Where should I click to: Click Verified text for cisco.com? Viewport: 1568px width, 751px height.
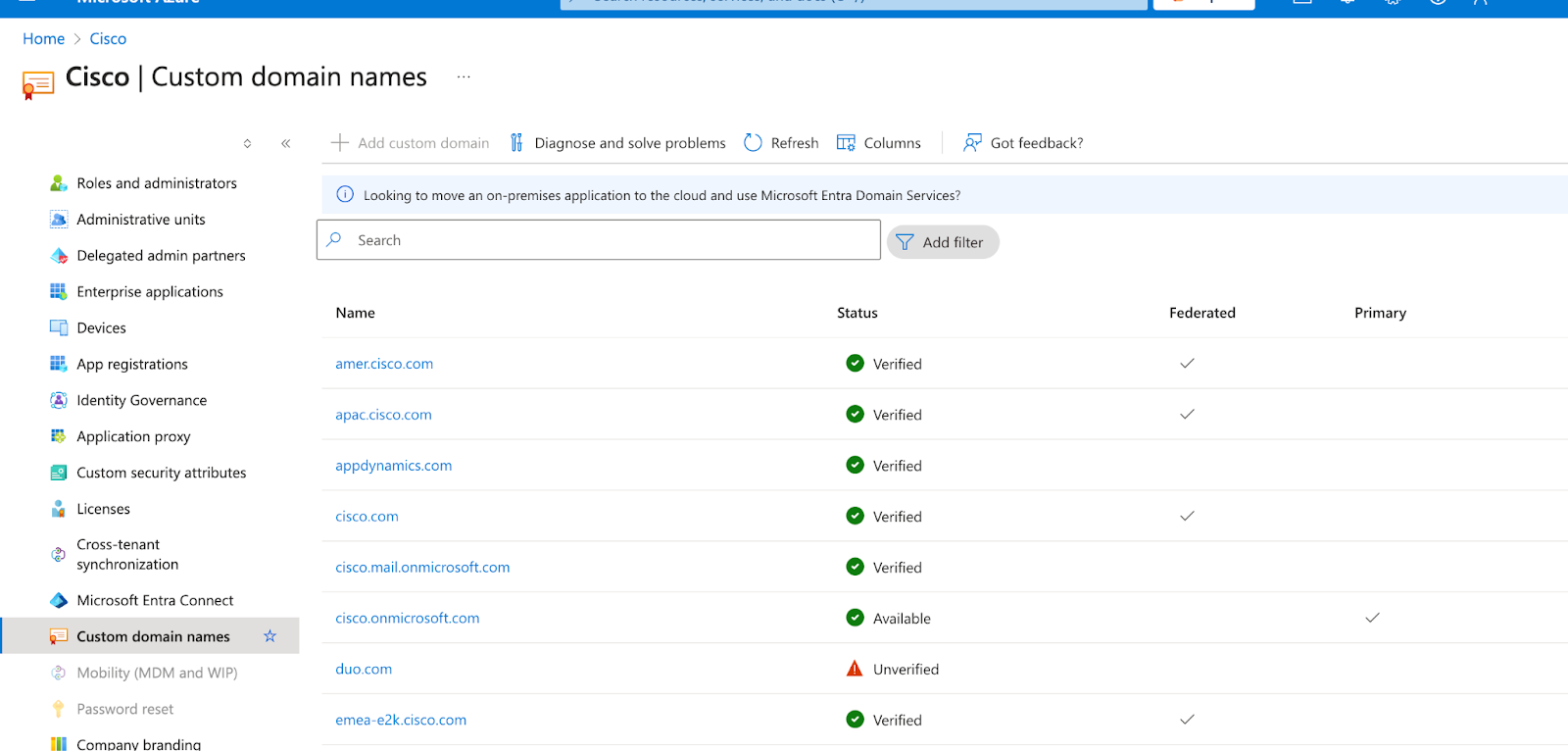pyautogui.click(x=897, y=517)
